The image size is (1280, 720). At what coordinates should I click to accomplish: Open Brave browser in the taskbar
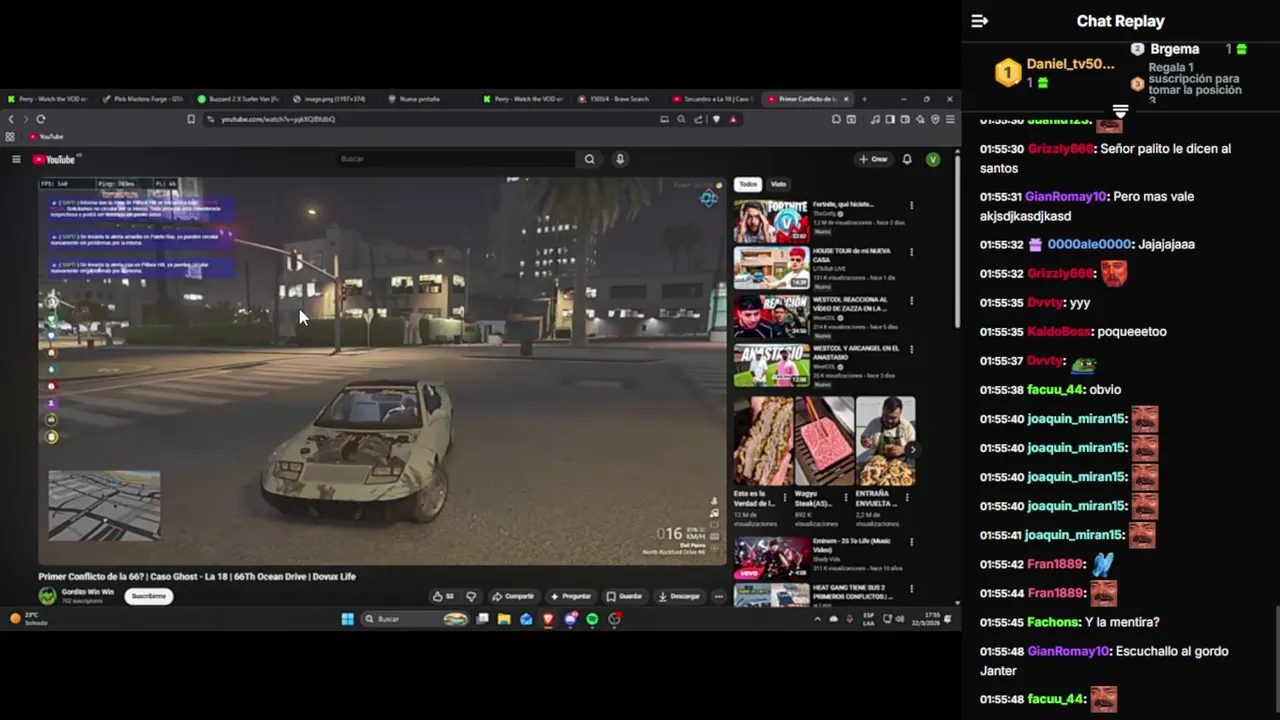click(548, 619)
